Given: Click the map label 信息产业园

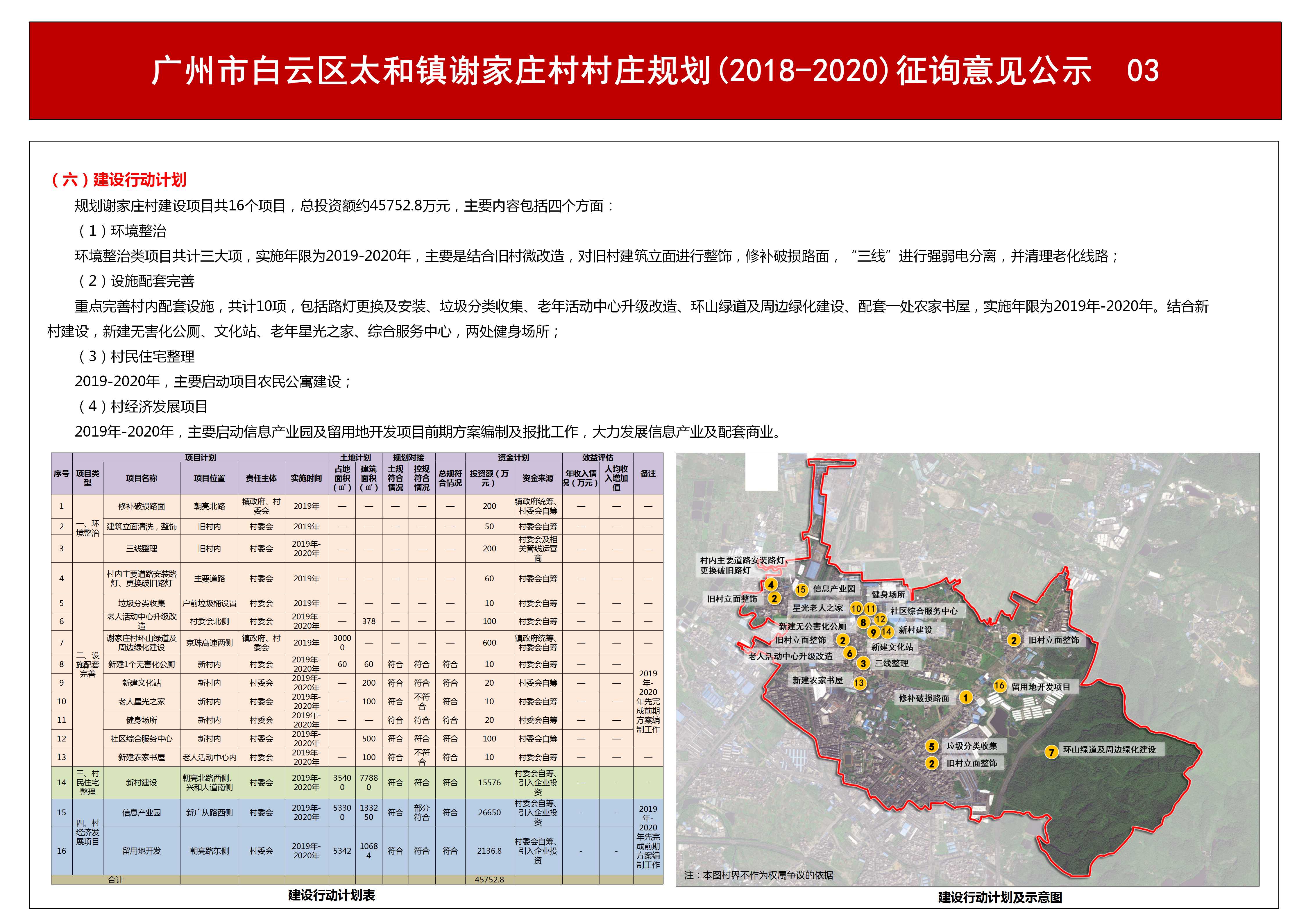Looking at the screenshot, I should pyautogui.click(x=834, y=589).
